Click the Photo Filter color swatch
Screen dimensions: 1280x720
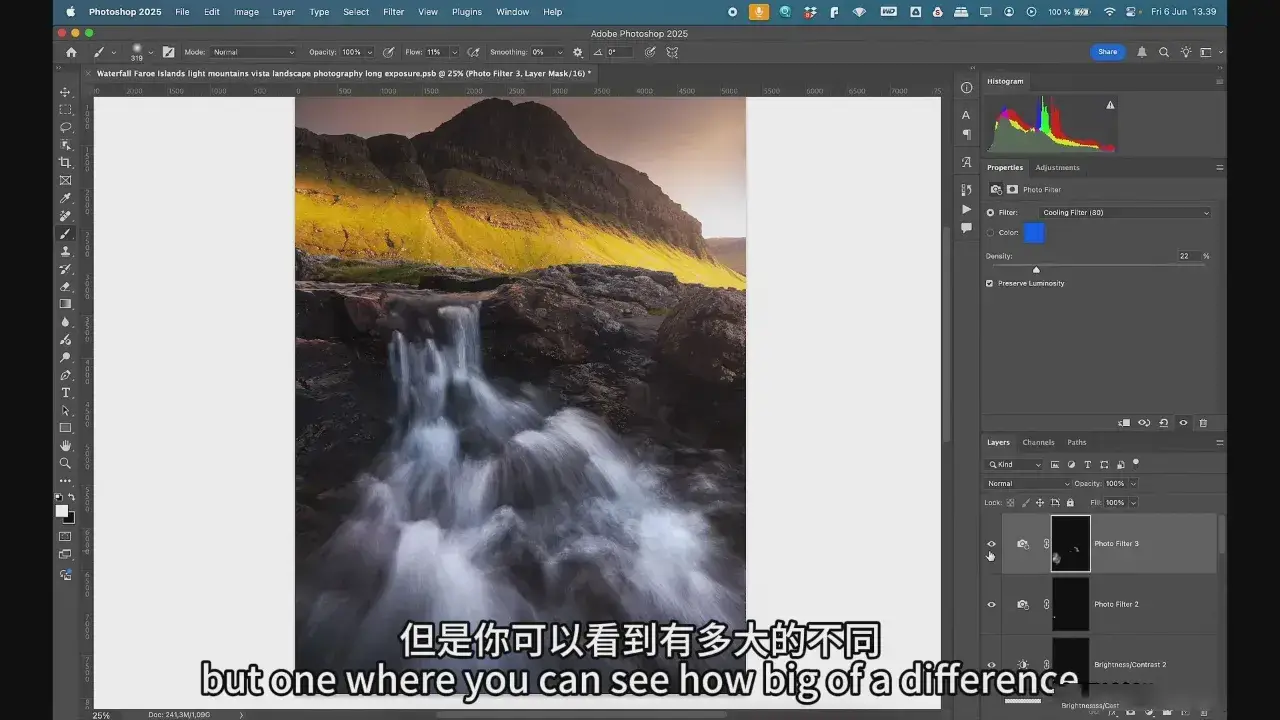[1034, 232]
